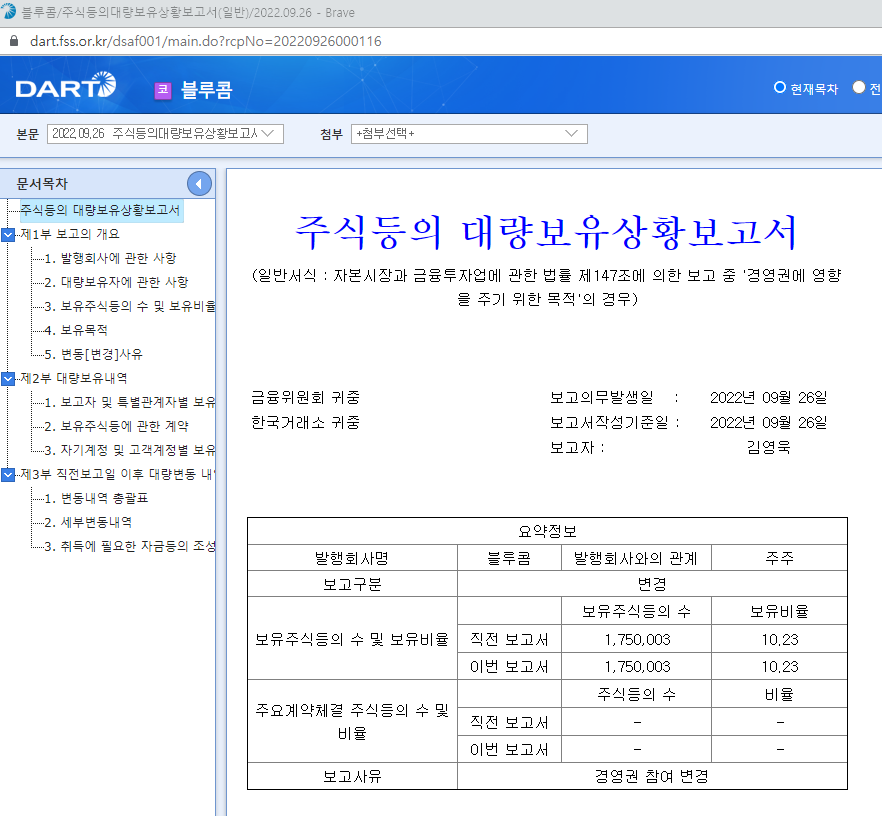882x816 pixels.
Task: Click the report title 주식등의 대량보유상황보고서
Action: tap(546, 232)
